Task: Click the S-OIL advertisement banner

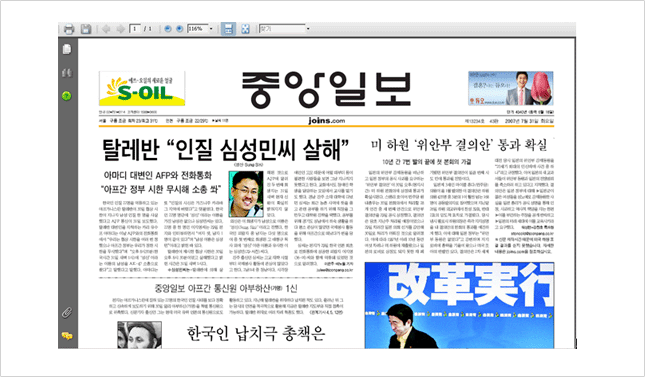Action: tap(142, 88)
